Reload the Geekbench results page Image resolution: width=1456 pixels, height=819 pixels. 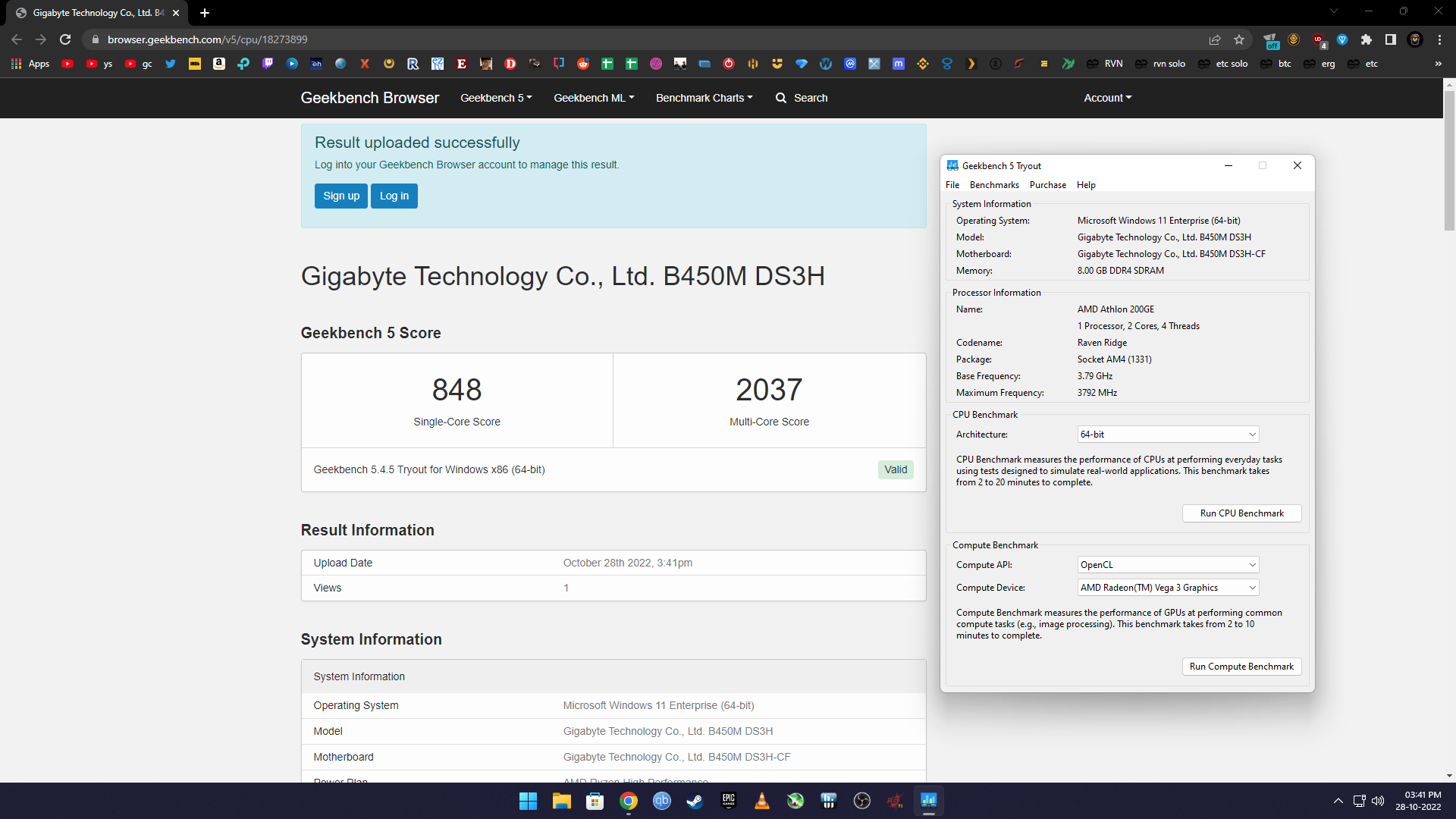pos(65,39)
